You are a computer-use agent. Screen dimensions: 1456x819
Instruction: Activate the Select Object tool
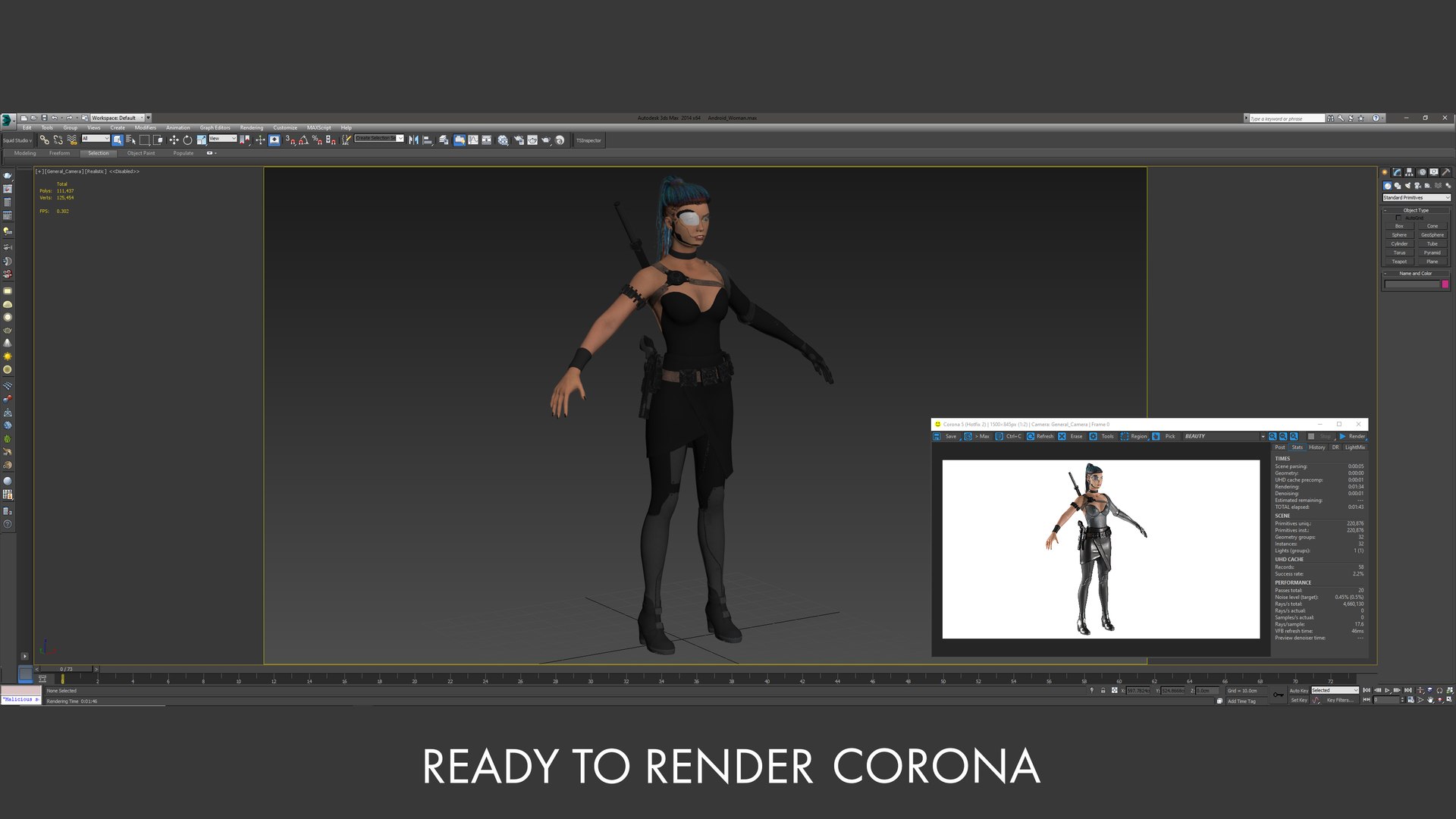pyautogui.click(x=117, y=140)
